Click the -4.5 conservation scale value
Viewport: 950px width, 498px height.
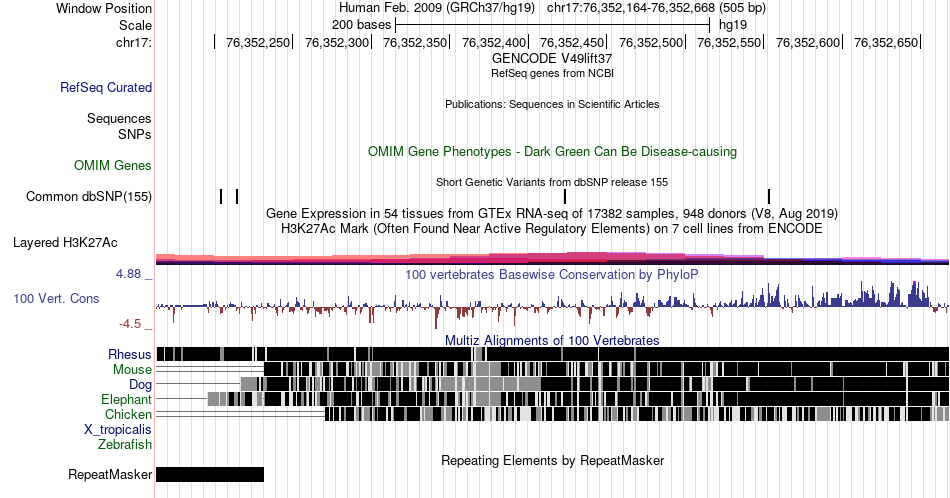(x=130, y=324)
